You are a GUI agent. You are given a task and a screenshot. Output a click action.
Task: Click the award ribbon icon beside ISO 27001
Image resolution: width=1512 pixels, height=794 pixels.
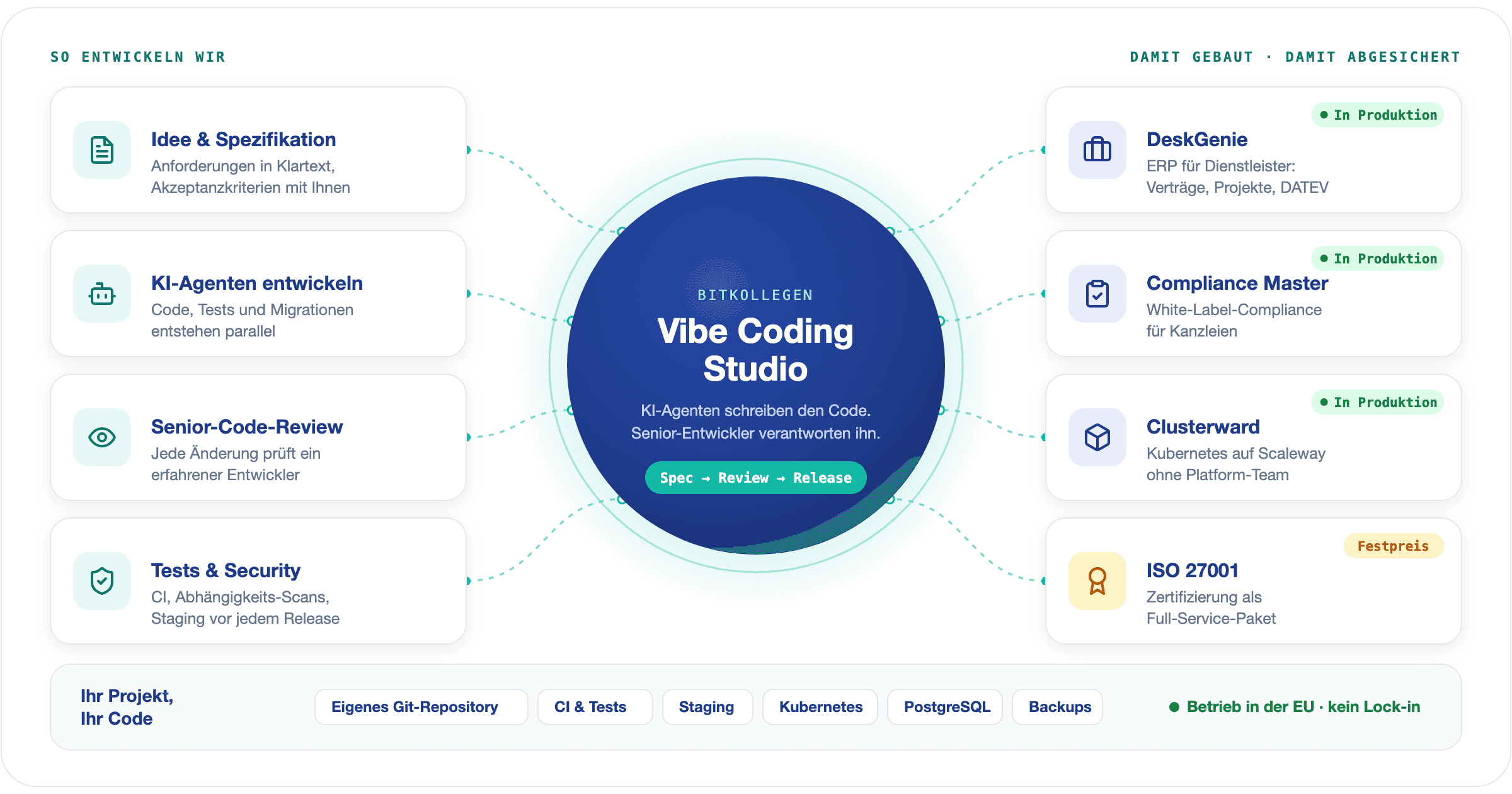click(x=1097, y=581)
